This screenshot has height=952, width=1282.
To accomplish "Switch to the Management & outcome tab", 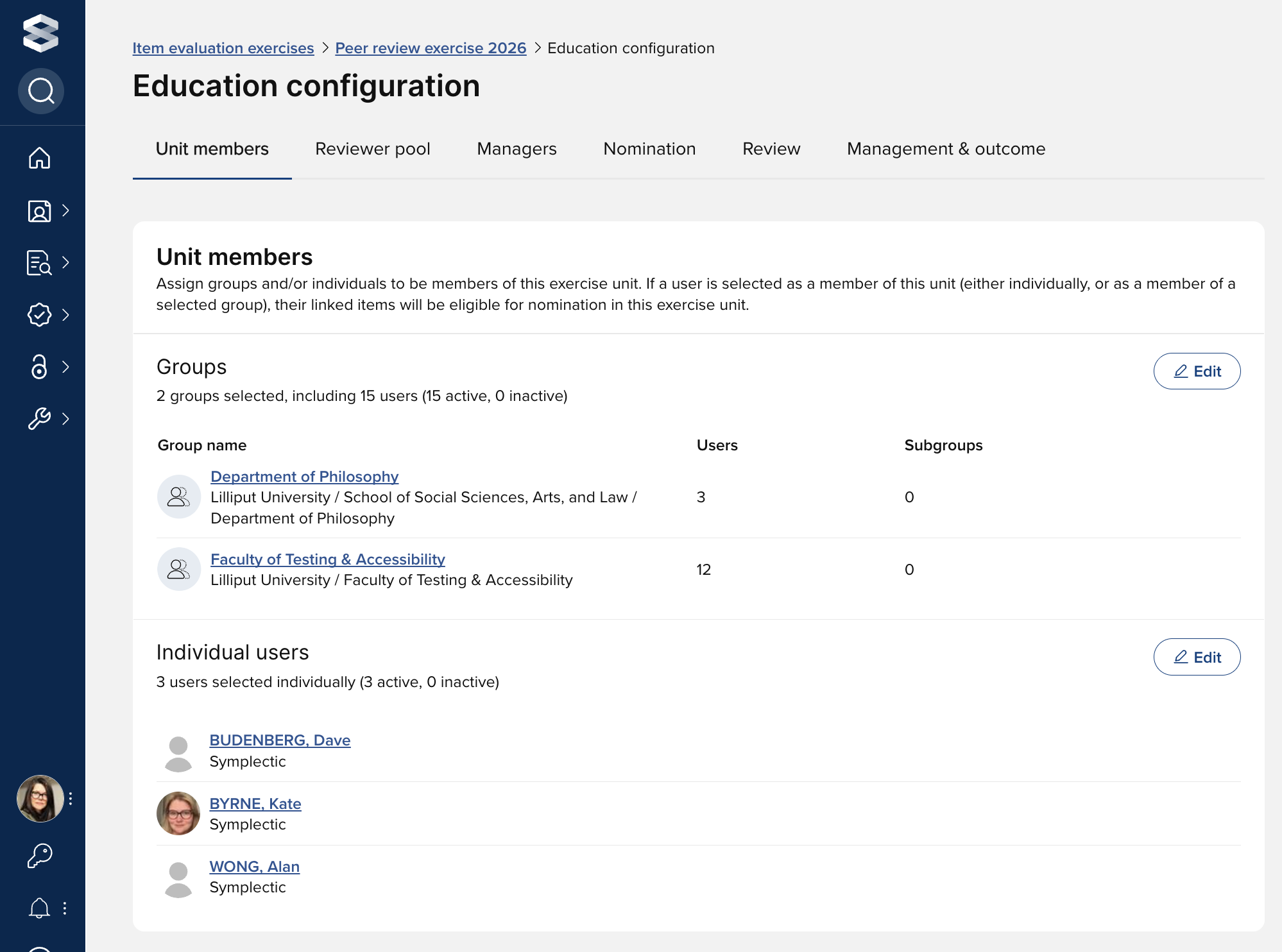I will 946,149.
